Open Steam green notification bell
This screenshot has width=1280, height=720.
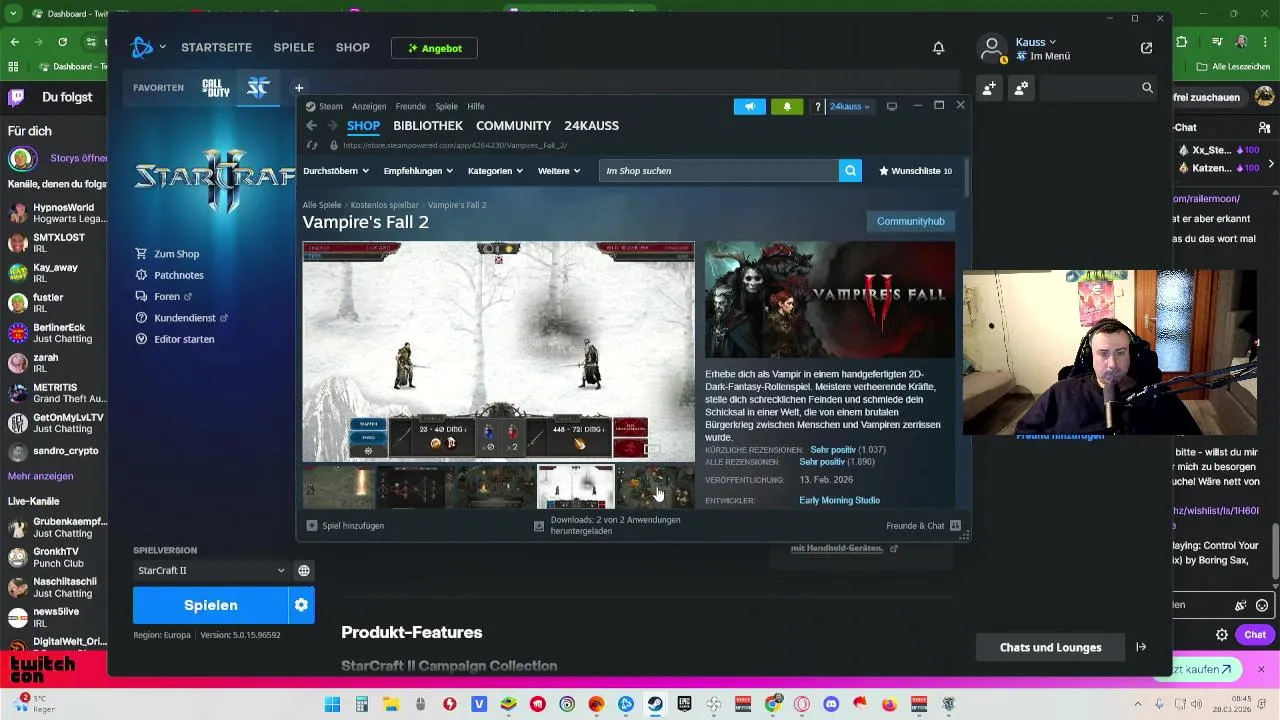787,106
